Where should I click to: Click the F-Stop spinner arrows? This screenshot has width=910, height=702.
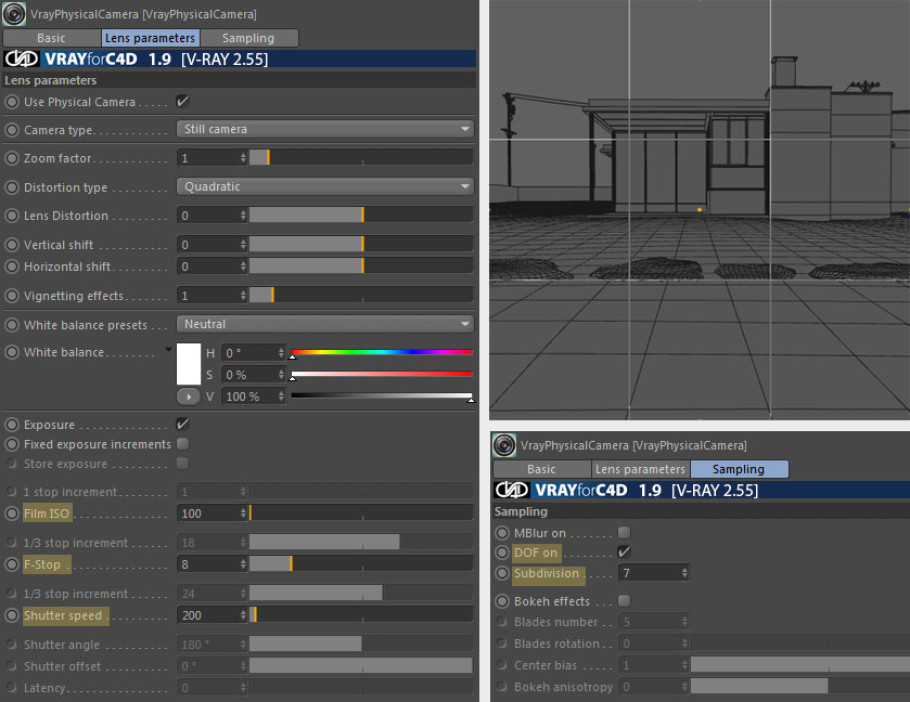(243, 564)
